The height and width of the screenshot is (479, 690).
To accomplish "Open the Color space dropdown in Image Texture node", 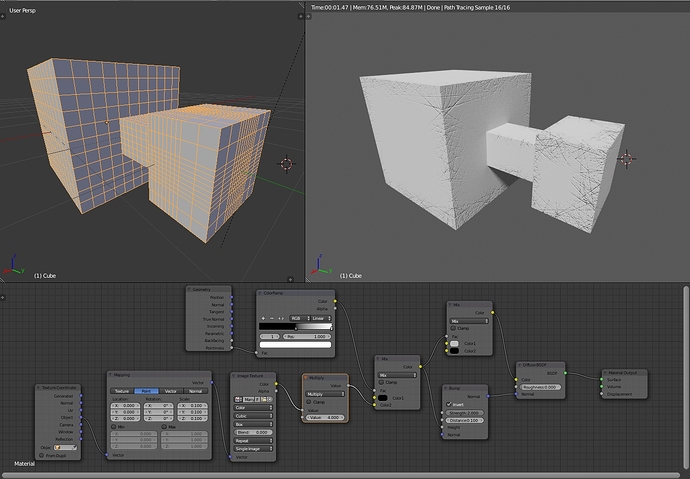I will click(x=253, y=408).
